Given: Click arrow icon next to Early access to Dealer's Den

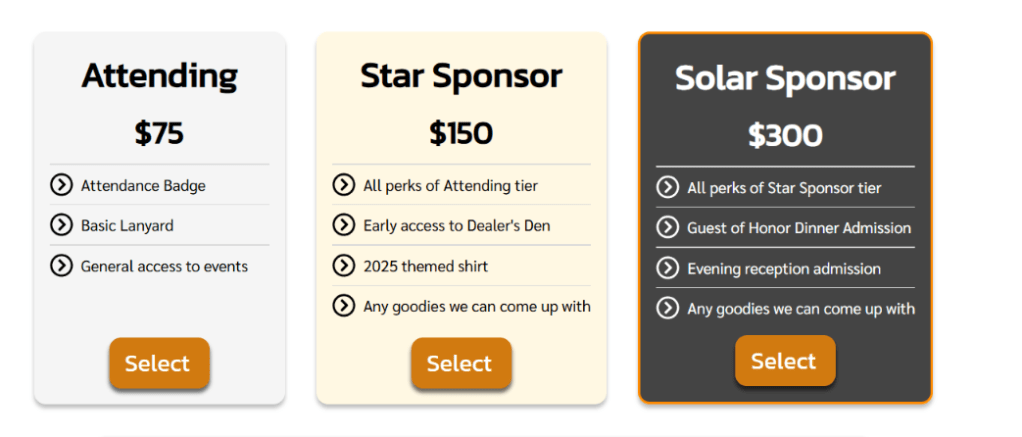Looking at the screenshot, I should click(x=344, y=225).
